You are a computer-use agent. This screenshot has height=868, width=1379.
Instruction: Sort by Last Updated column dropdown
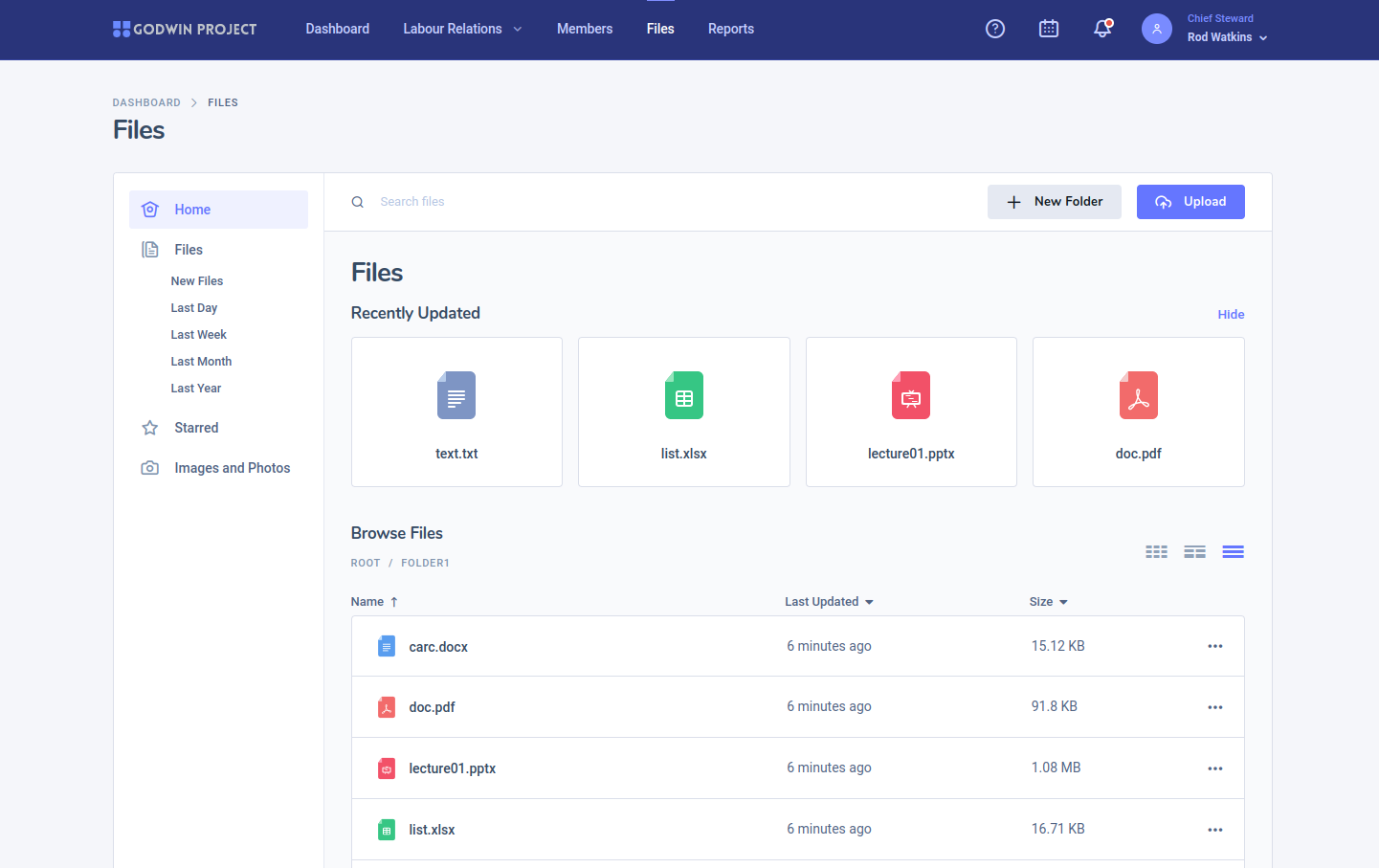click(829, 602)
